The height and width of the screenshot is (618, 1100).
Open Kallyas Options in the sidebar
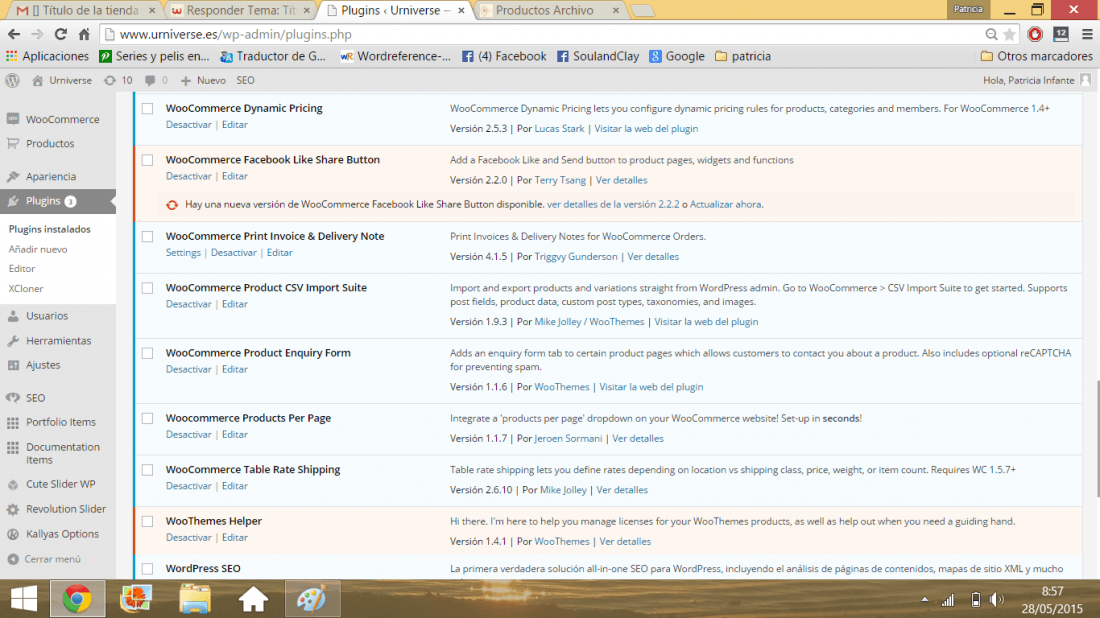(62, 534)
